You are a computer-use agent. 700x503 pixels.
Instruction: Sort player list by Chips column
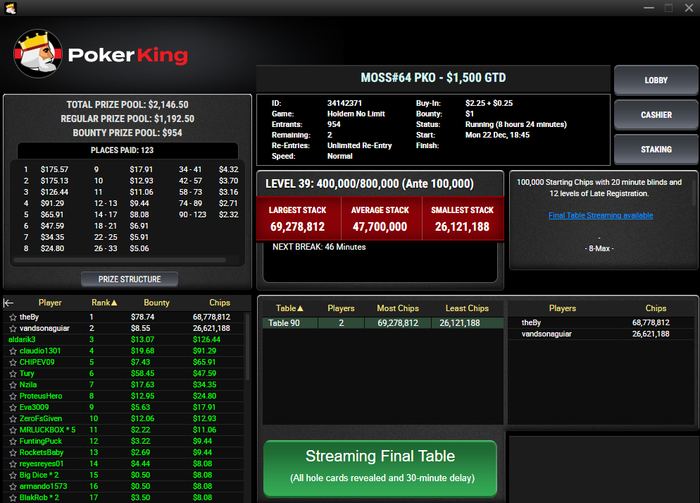(220, 303)
